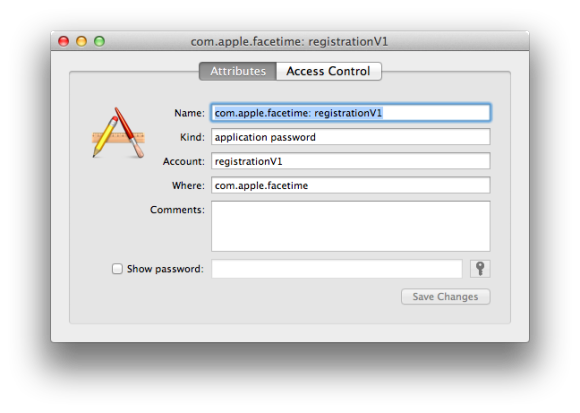Zoom the window using the green button
Viewport: 580px width, 413px height.
99,41
